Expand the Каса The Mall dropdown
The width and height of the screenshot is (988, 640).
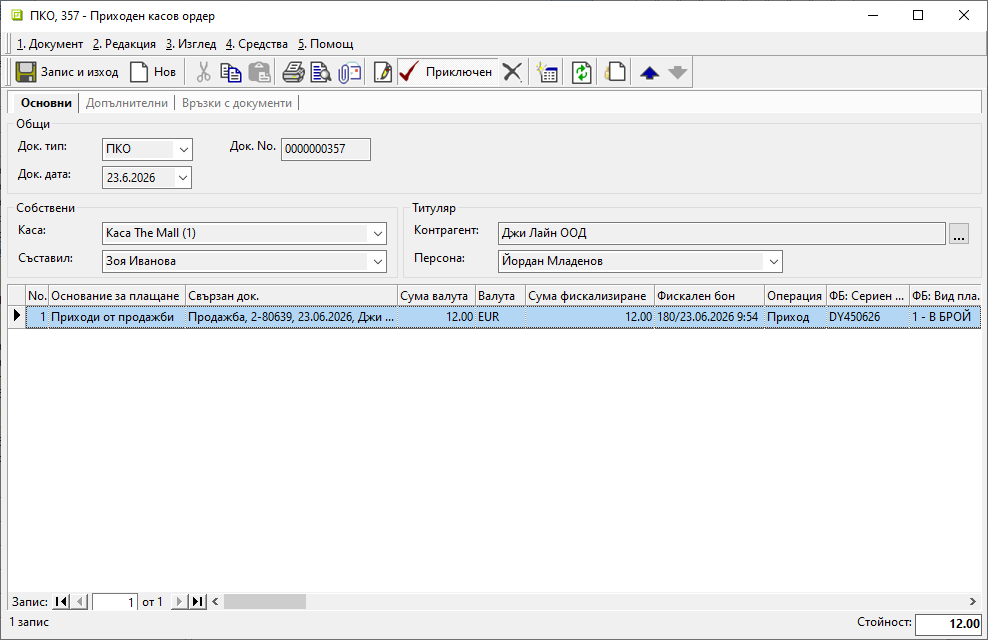click(x=377, y=233)
